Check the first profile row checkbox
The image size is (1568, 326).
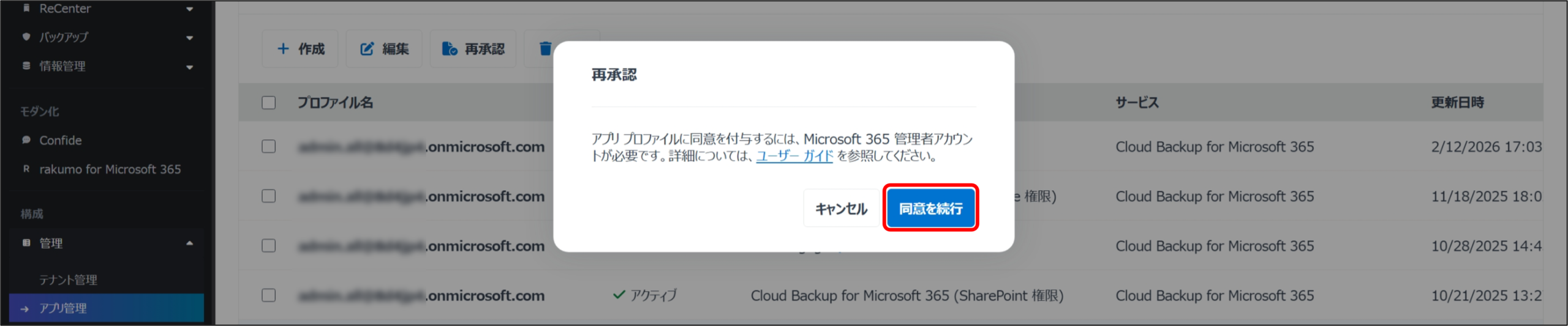(269, 146)
